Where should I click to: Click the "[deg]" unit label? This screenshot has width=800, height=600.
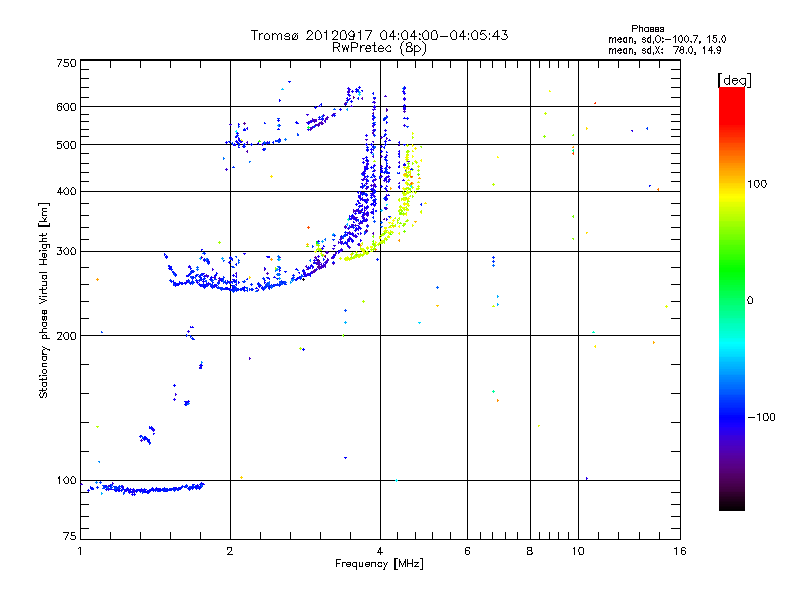[x=734, y=80]
